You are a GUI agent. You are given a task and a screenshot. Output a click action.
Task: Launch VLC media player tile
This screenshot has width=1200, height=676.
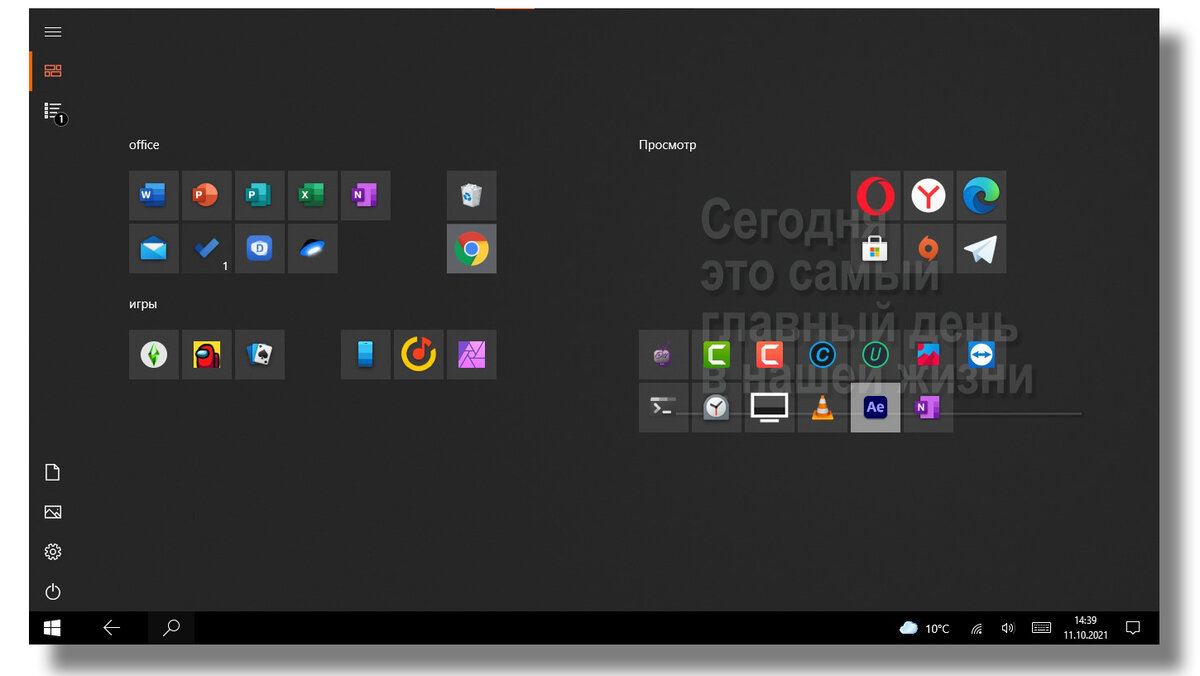click(x=823, y=407)
